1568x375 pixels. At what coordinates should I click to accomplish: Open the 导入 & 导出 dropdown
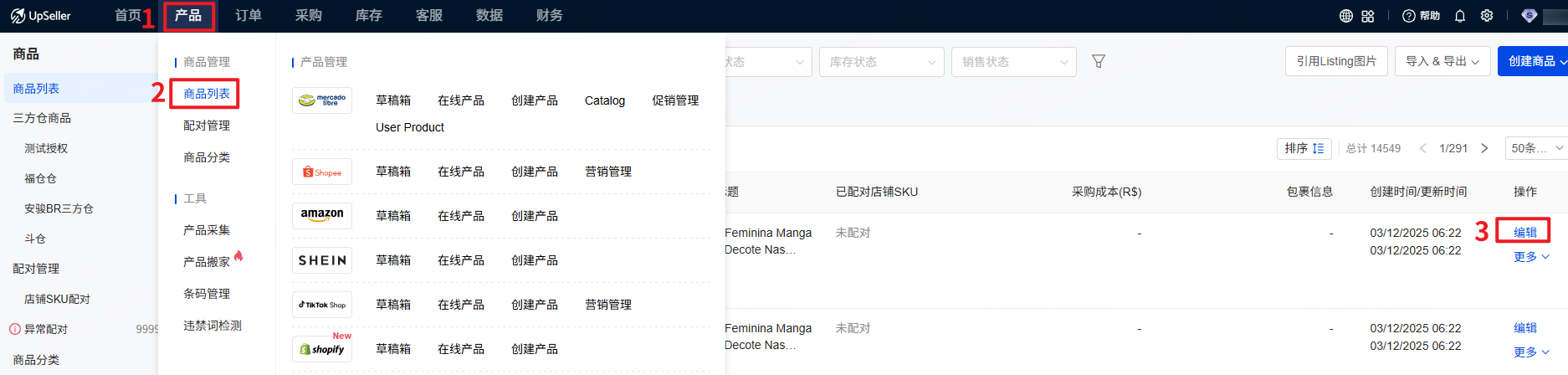pos(1442,61)
